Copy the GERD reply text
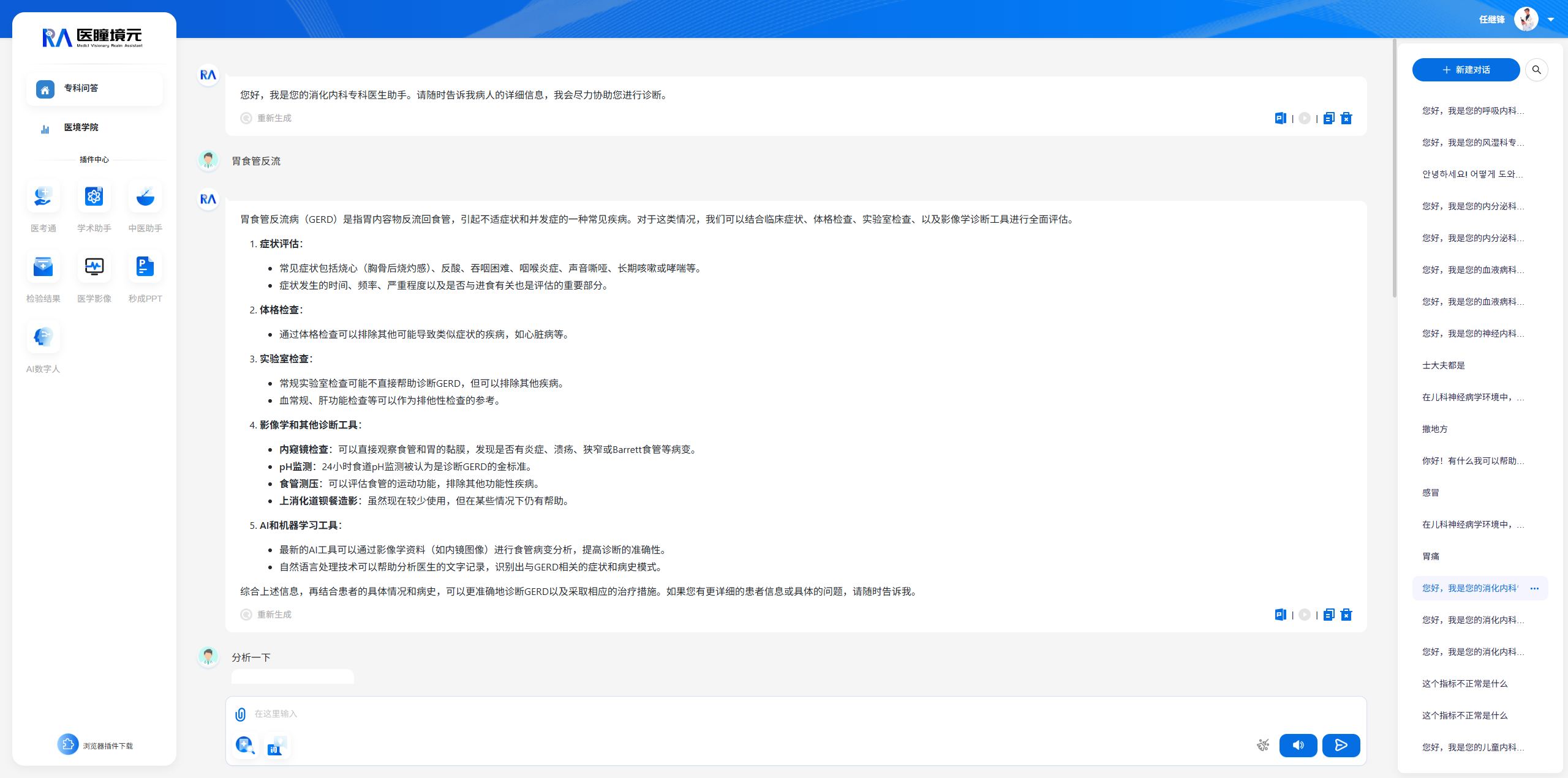 (x=1329, y=615)
